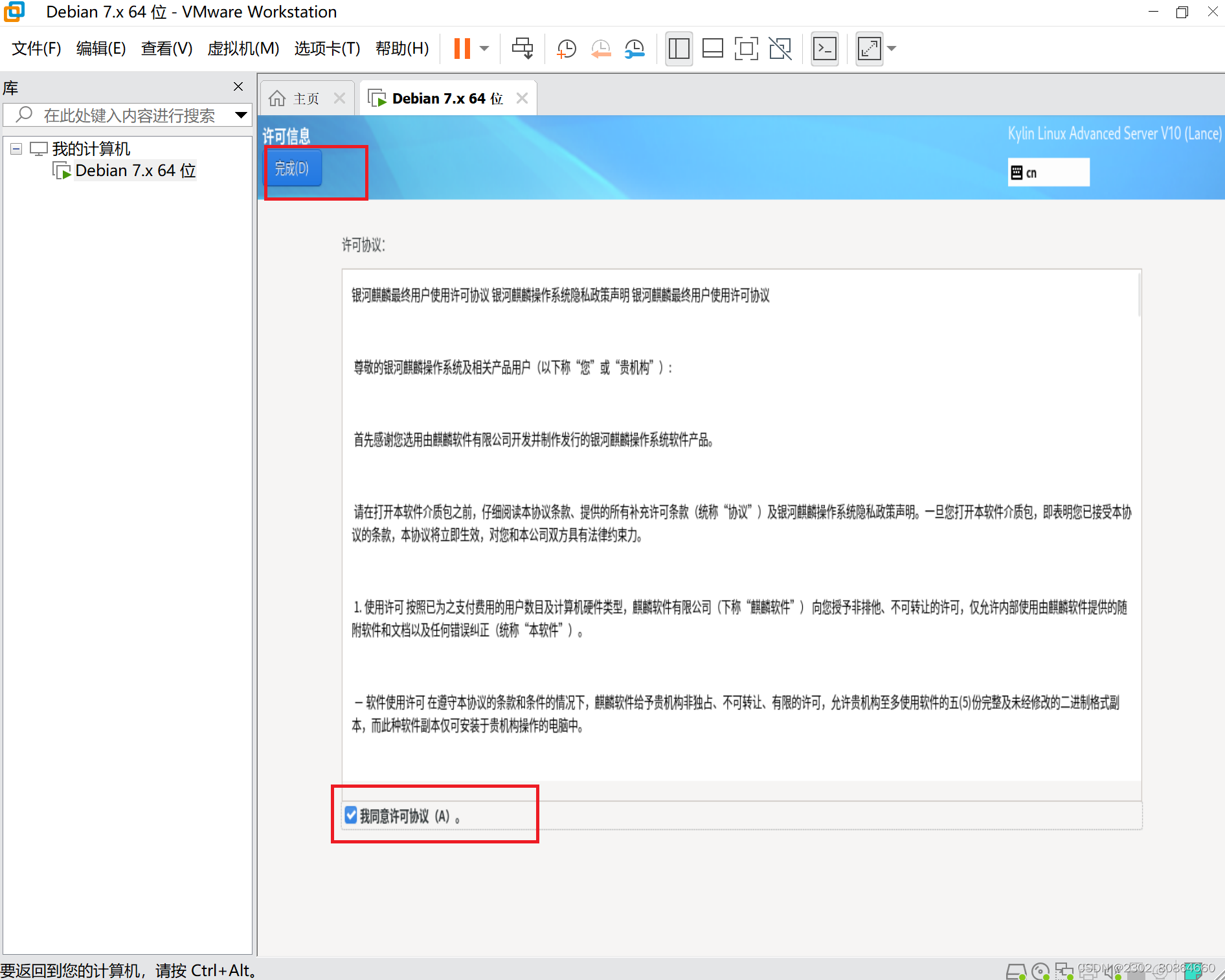Screen dimensions: 1225x980
Task: Enter full screen mode
Action: click(747, 49)
